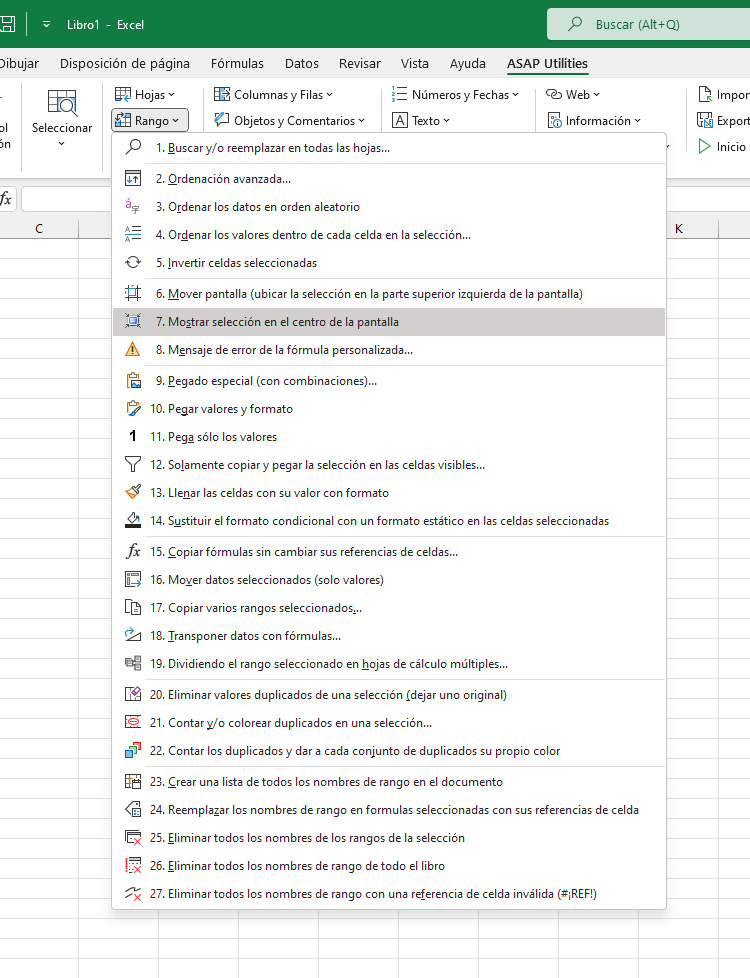Screen dimensions: 750x978
Task: Open the Quick Access Toolbar customize arrow
Action: click(46, 24)
